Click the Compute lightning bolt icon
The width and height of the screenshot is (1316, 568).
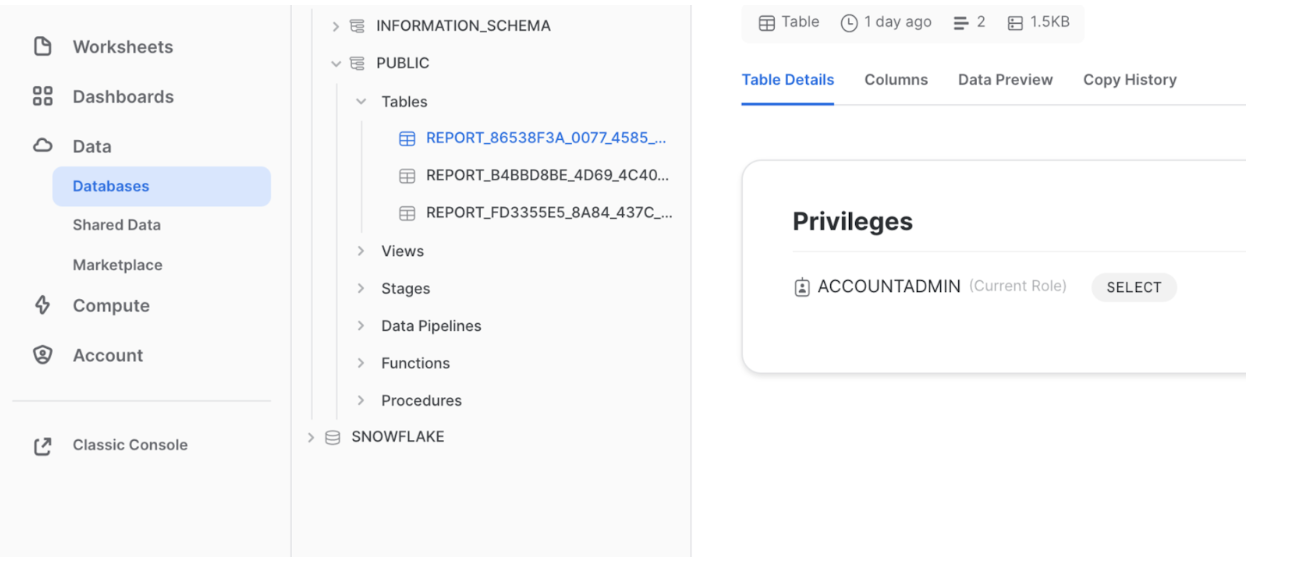coord(42,305)
